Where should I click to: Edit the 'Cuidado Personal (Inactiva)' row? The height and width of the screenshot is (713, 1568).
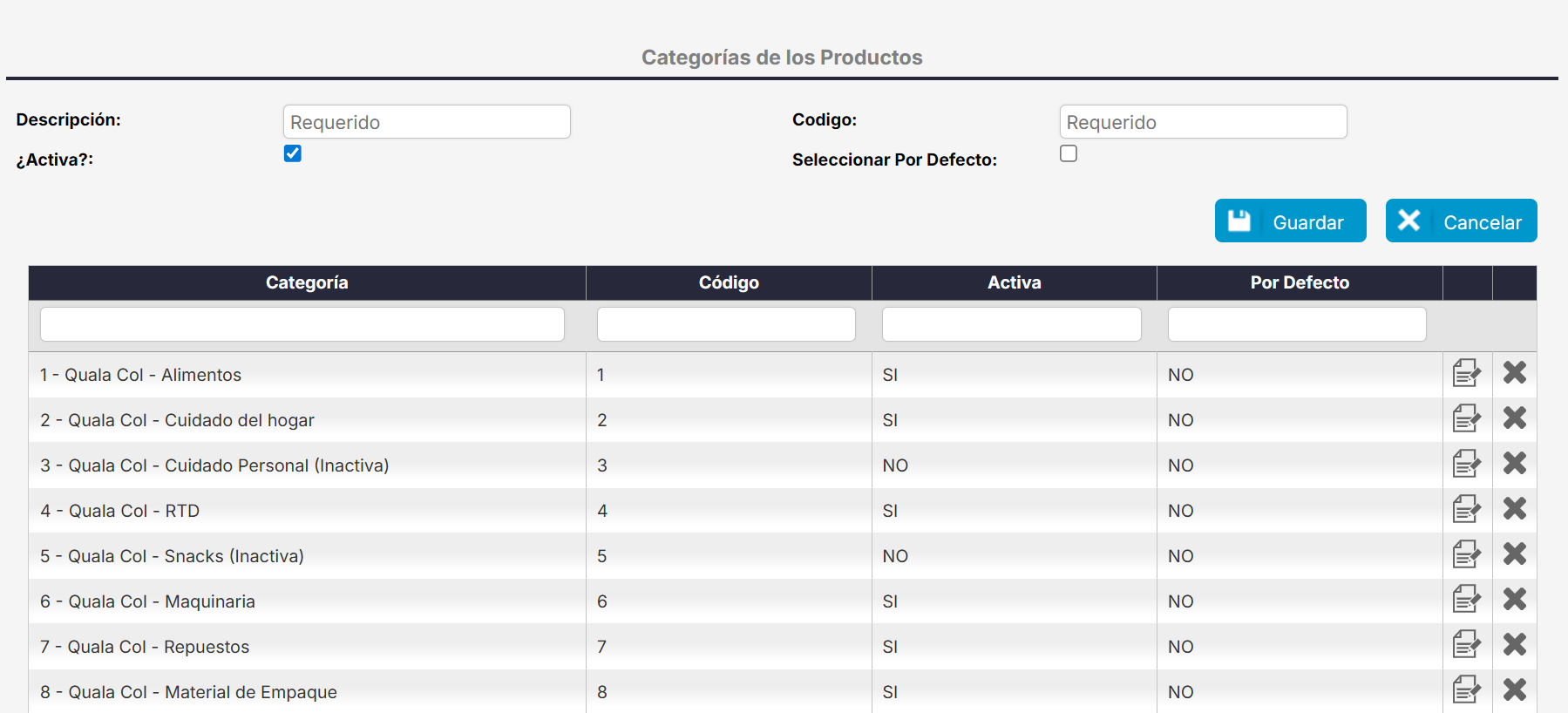[x=1467, y=464]
